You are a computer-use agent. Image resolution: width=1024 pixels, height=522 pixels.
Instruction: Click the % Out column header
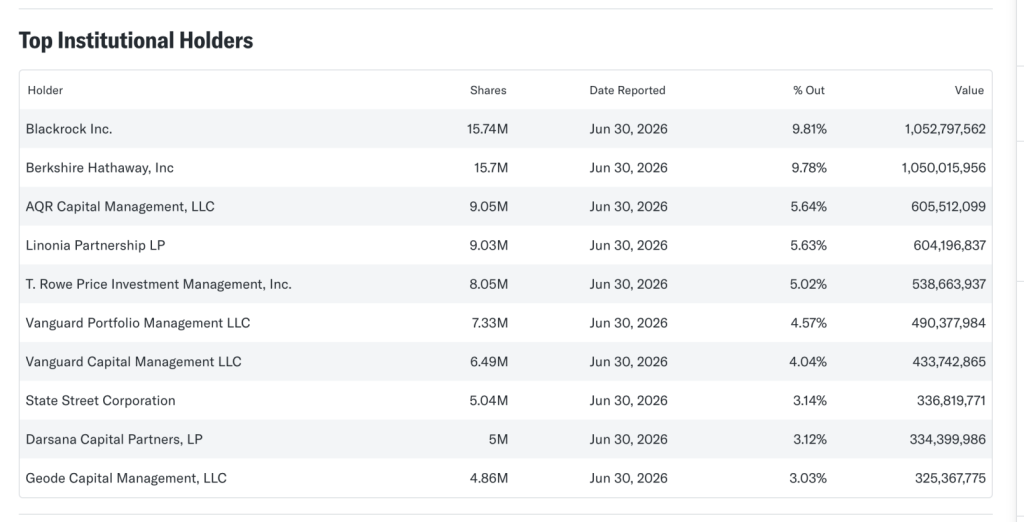pyautogui.click(x=809, y=90)
